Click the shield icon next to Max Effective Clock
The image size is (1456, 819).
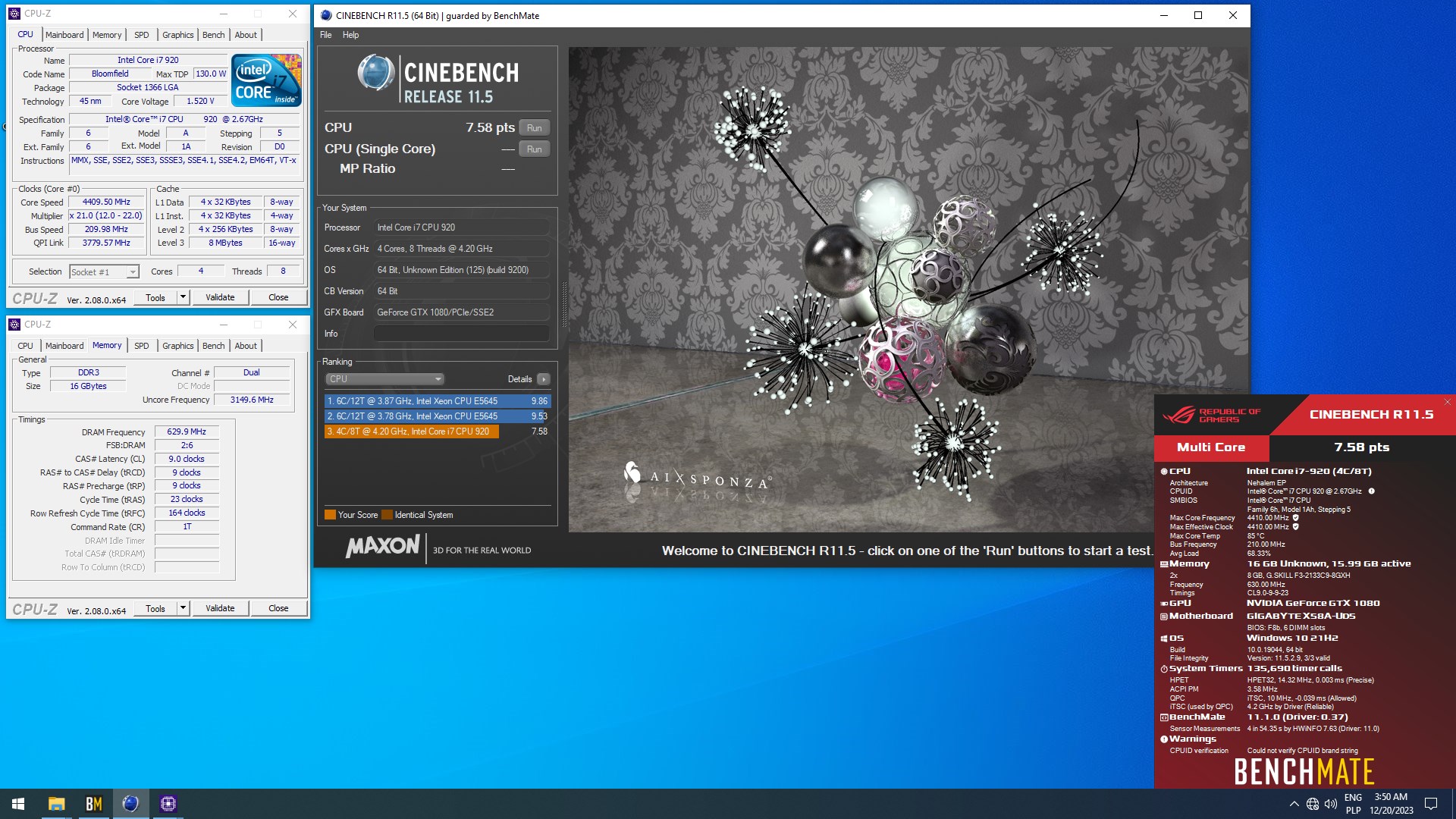click(1295, 527)
